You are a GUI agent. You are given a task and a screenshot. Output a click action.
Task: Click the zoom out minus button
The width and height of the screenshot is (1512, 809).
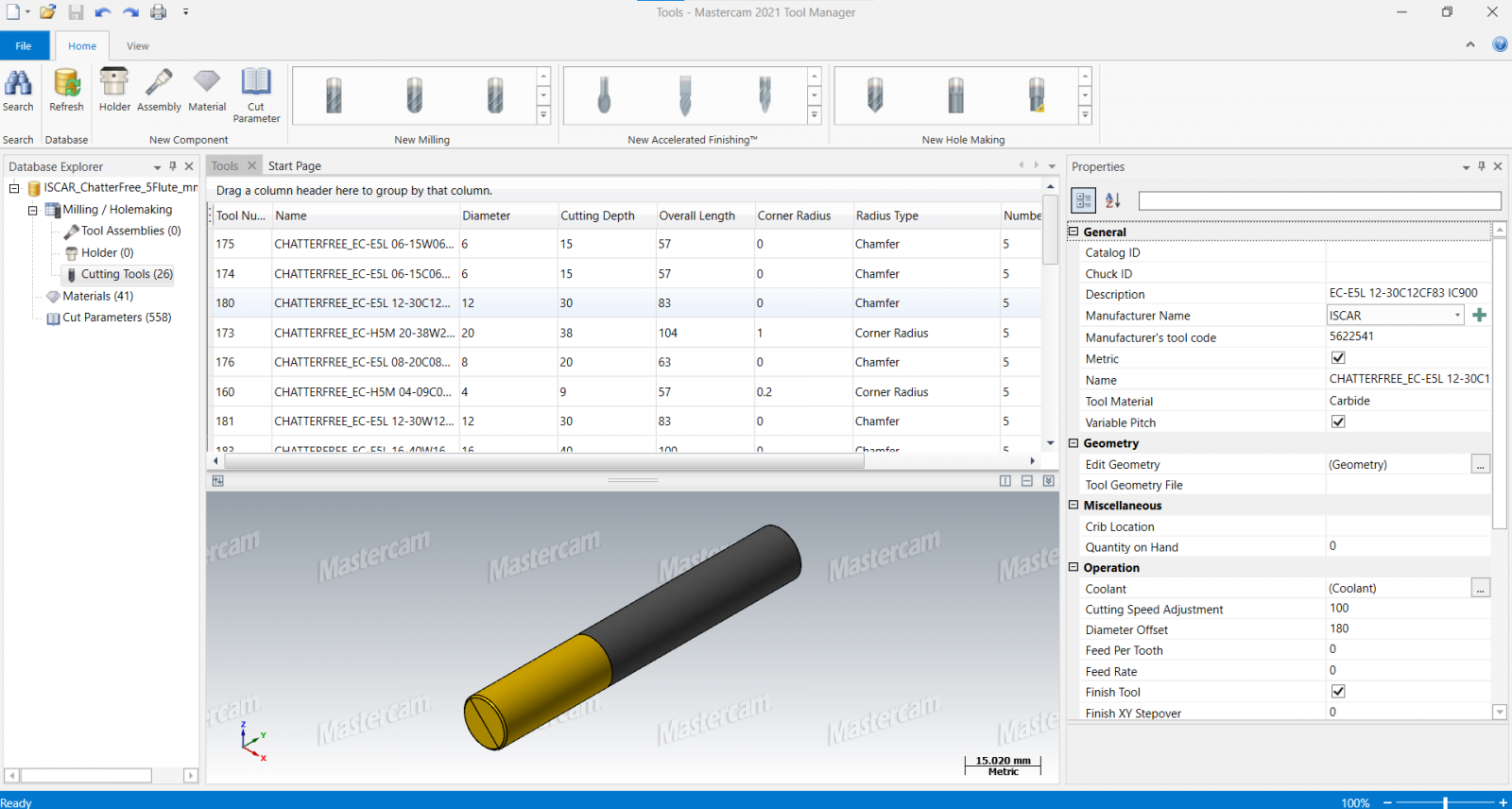[x=1387, y=802]
